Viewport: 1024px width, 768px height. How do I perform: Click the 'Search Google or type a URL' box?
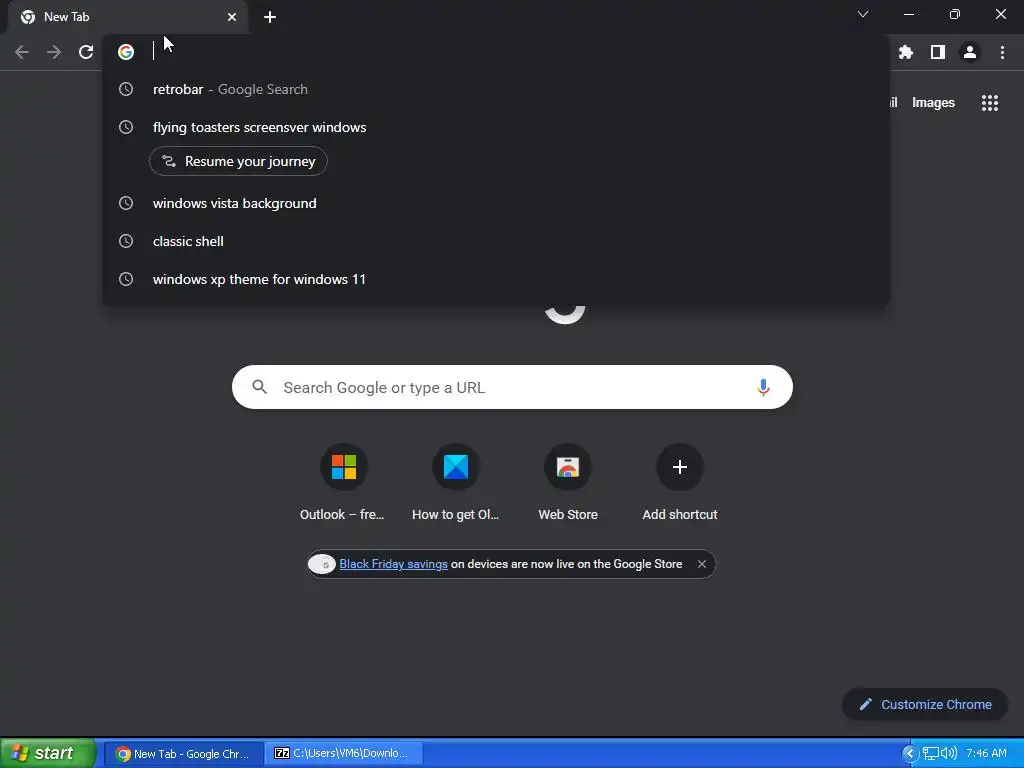(512, 387)
